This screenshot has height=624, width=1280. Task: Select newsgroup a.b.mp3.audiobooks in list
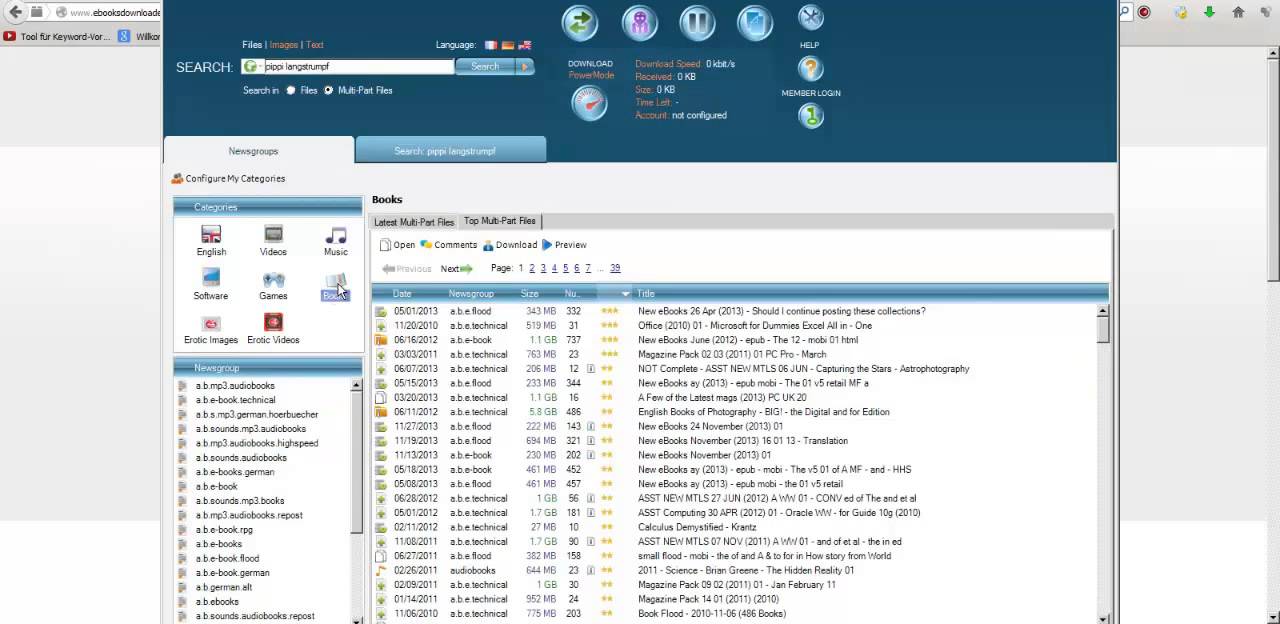[235, 386]
